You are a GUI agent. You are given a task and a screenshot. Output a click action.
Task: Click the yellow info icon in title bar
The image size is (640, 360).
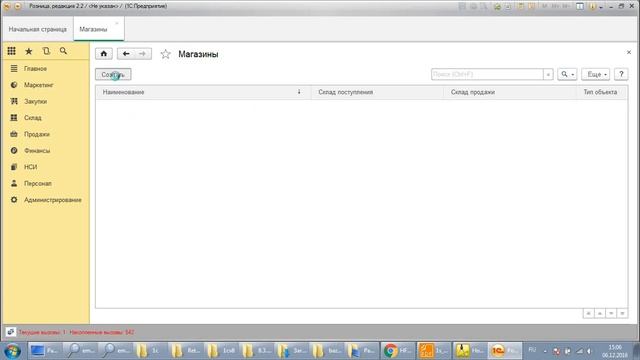[592, 6]
